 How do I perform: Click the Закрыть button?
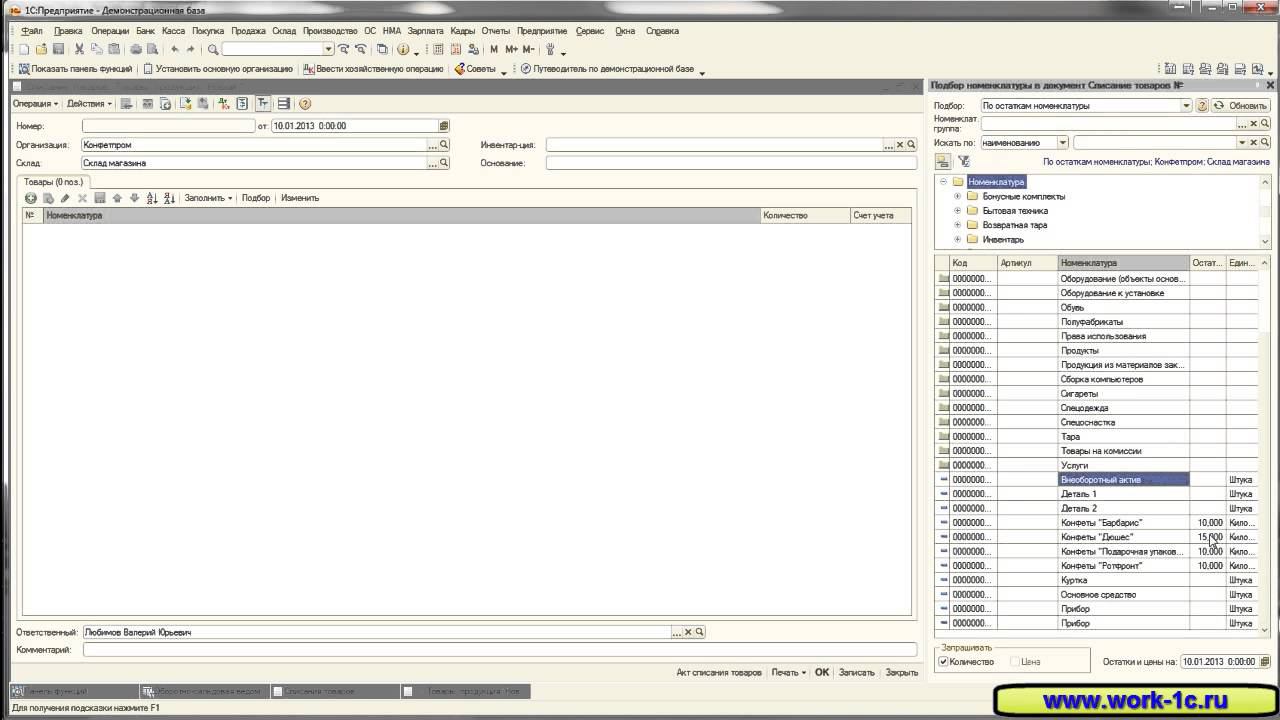(x=902, y=672)
